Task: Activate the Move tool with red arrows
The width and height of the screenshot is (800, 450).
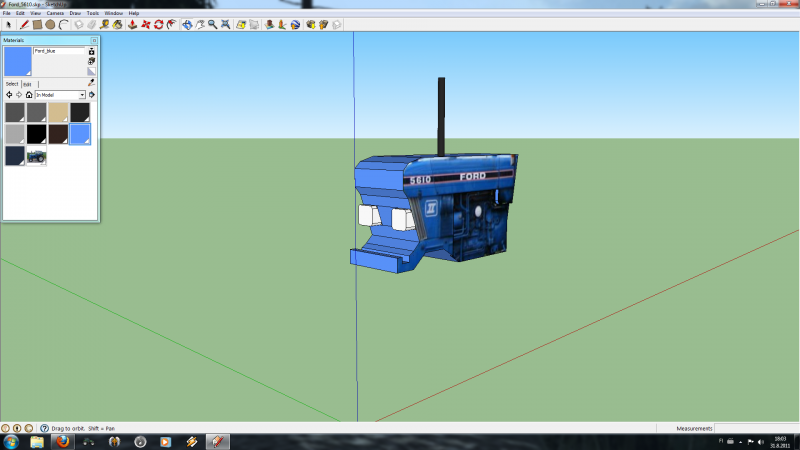Action: point(146,24)
